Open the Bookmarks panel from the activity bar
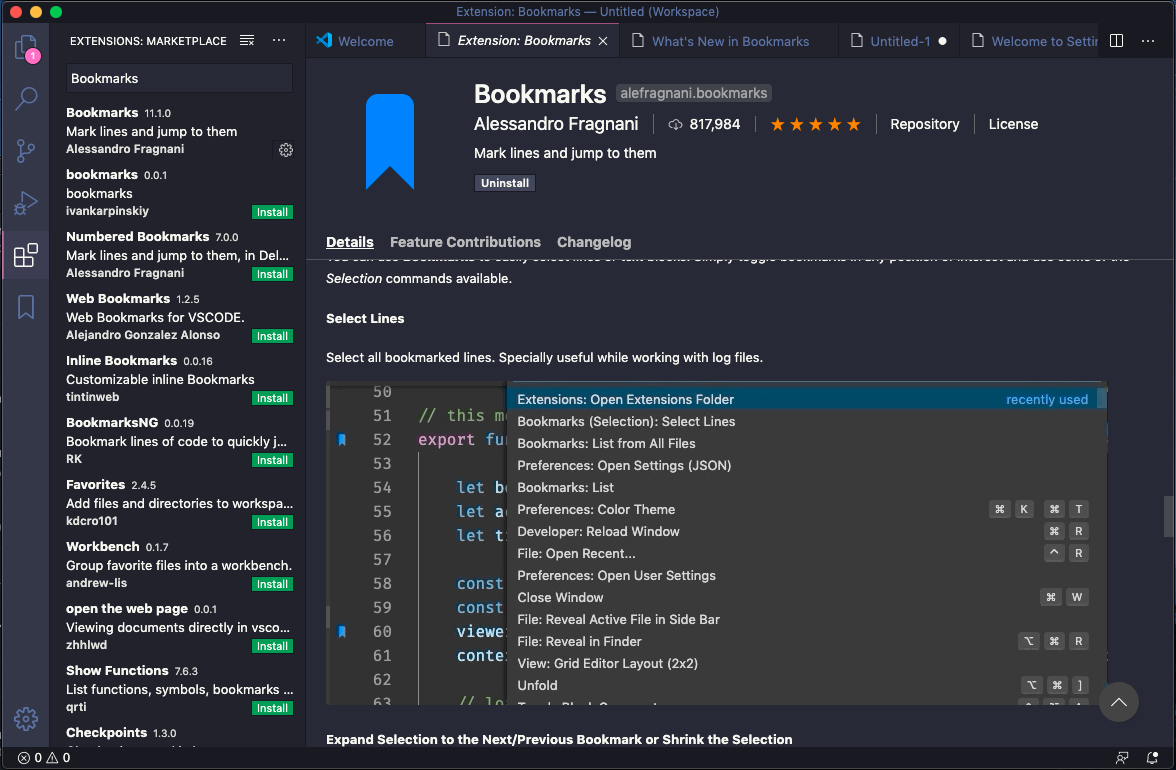 tap(25, 307)
